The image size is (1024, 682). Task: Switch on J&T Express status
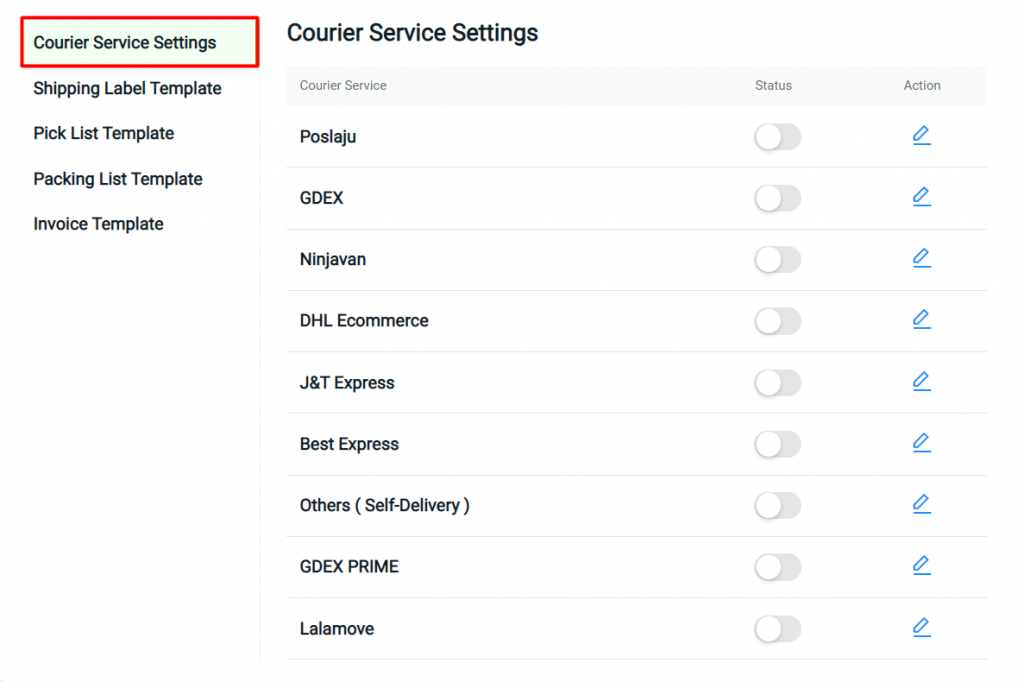coord(777,383)
